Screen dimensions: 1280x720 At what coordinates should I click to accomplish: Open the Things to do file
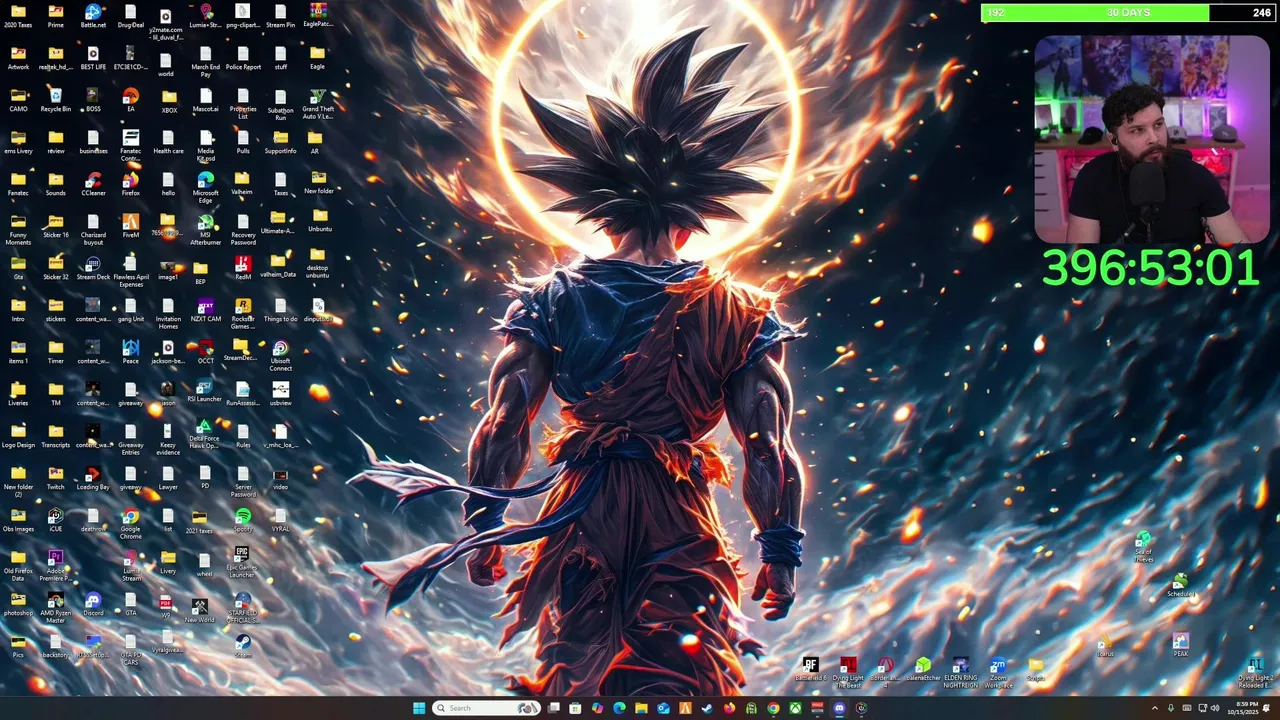pyautogui.click(x=281, y=309)
